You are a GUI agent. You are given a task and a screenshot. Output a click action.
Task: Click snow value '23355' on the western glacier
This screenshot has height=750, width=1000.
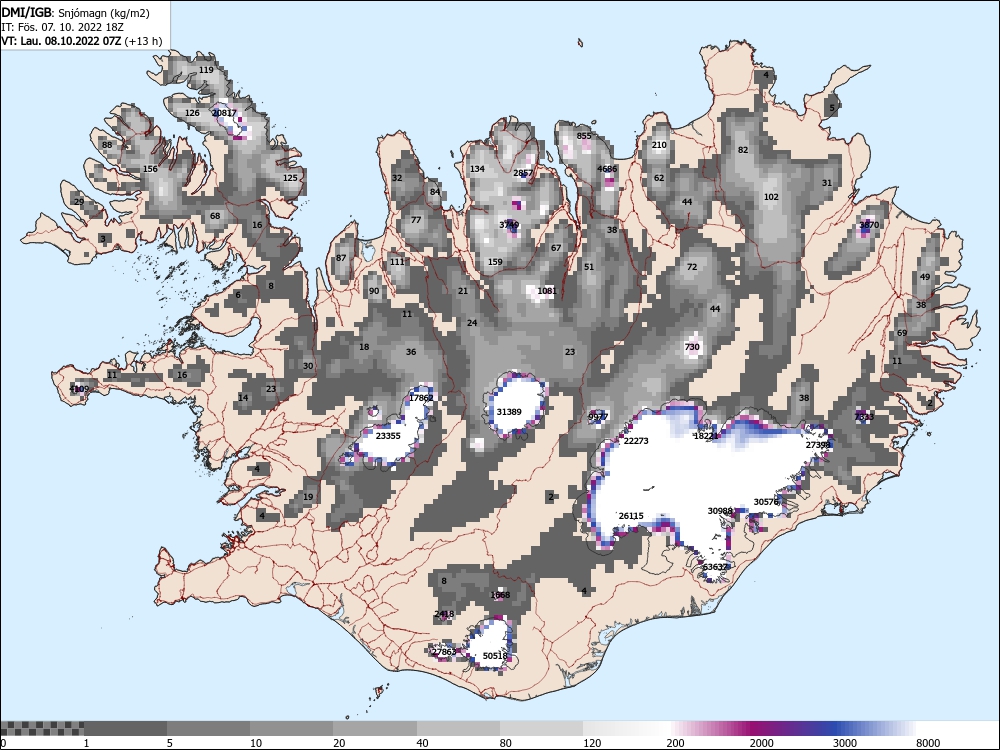click(388, 436)
